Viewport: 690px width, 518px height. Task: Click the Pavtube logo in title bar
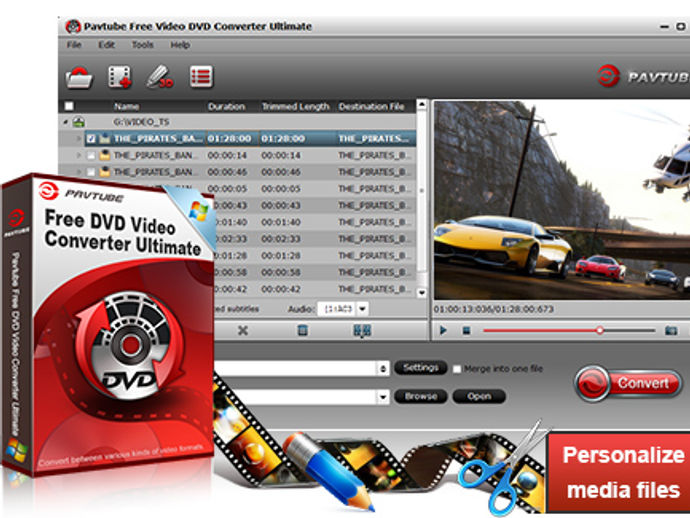pyautogui.click(x=73, y=26)
